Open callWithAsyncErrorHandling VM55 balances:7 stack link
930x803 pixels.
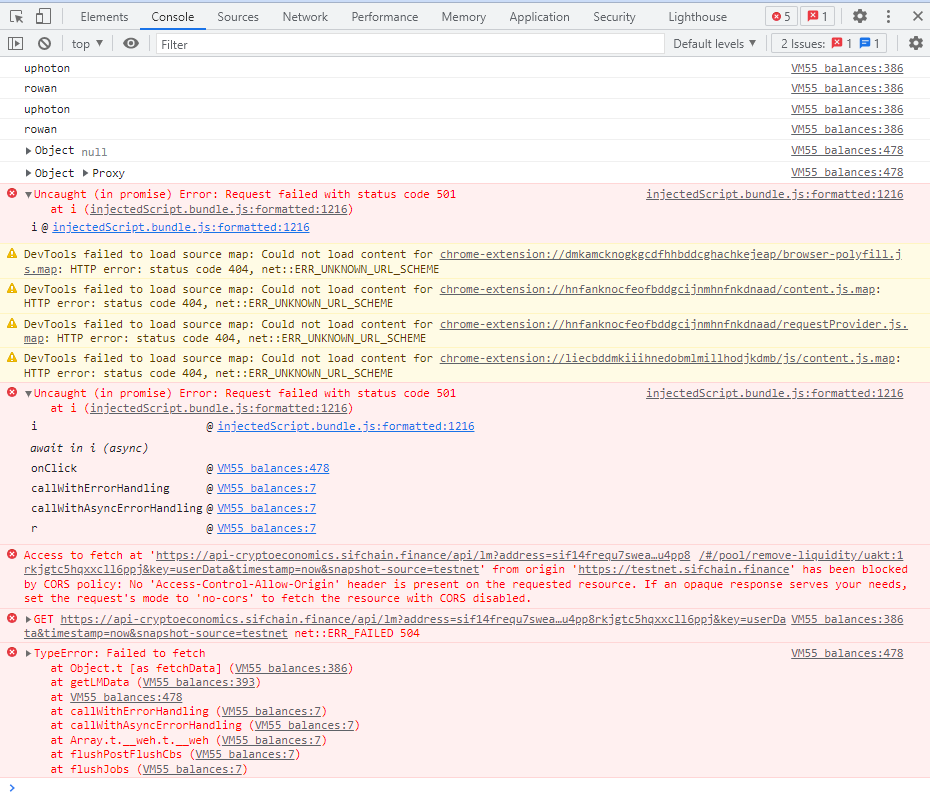266,508
